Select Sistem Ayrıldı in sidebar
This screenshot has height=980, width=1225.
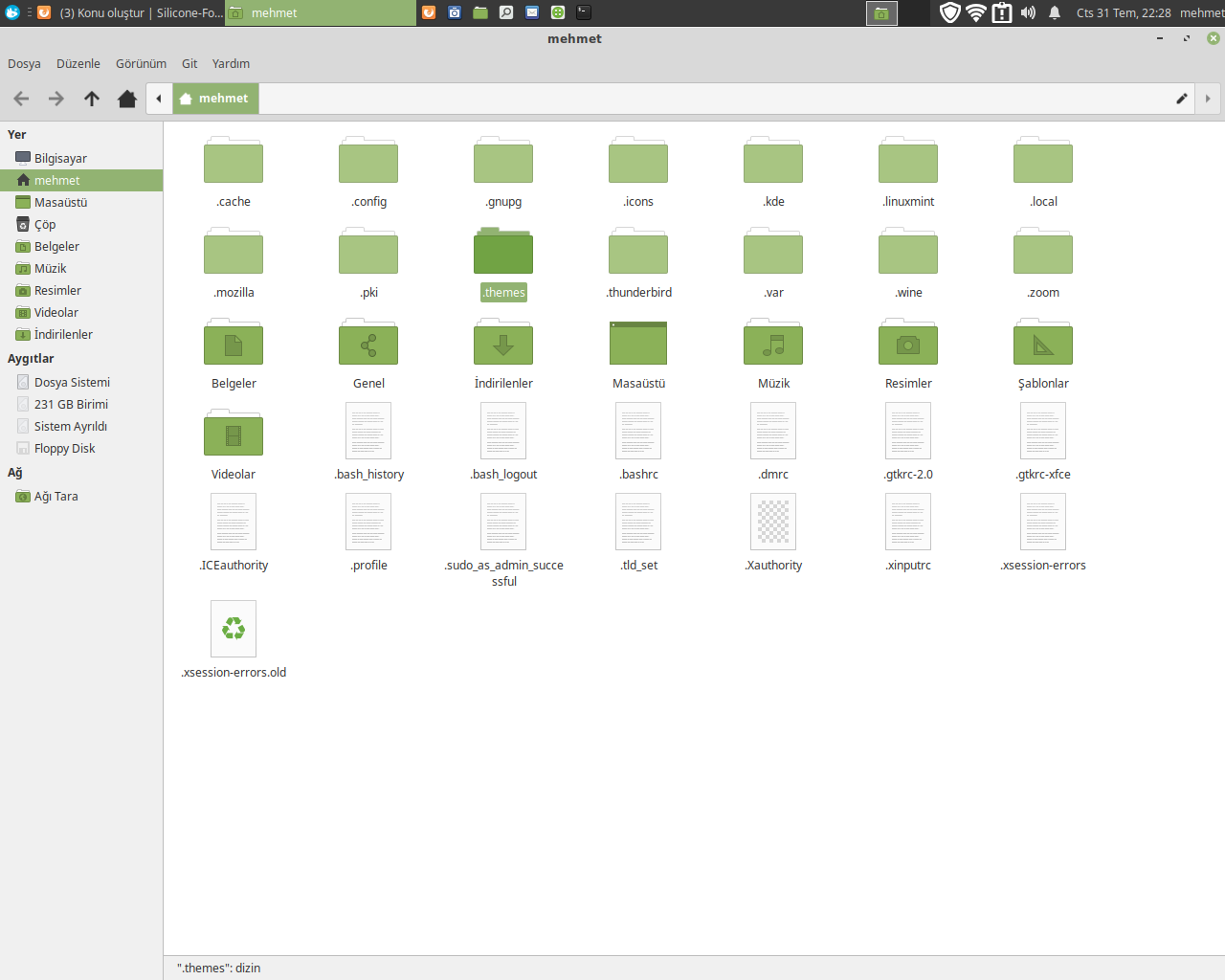[x=81, y=426]
